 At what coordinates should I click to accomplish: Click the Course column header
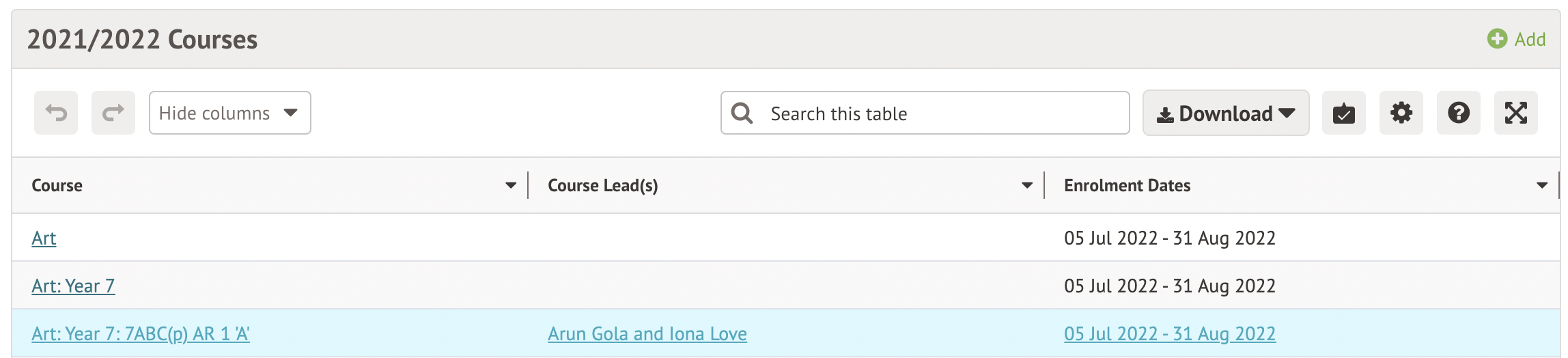[x=57, y=186]
